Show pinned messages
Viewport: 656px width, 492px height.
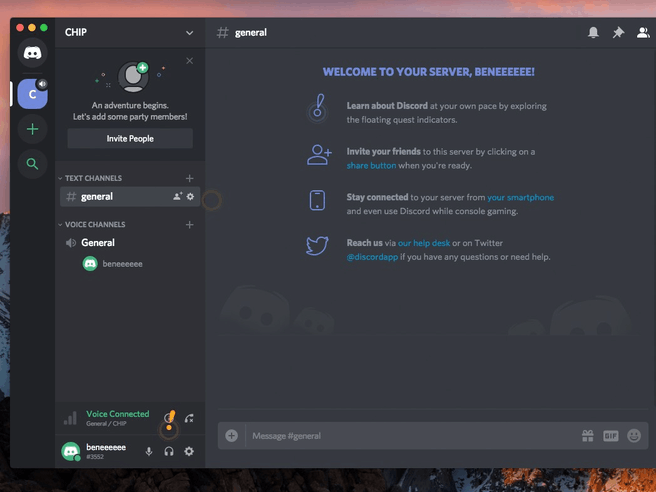[x=618, y=33]
